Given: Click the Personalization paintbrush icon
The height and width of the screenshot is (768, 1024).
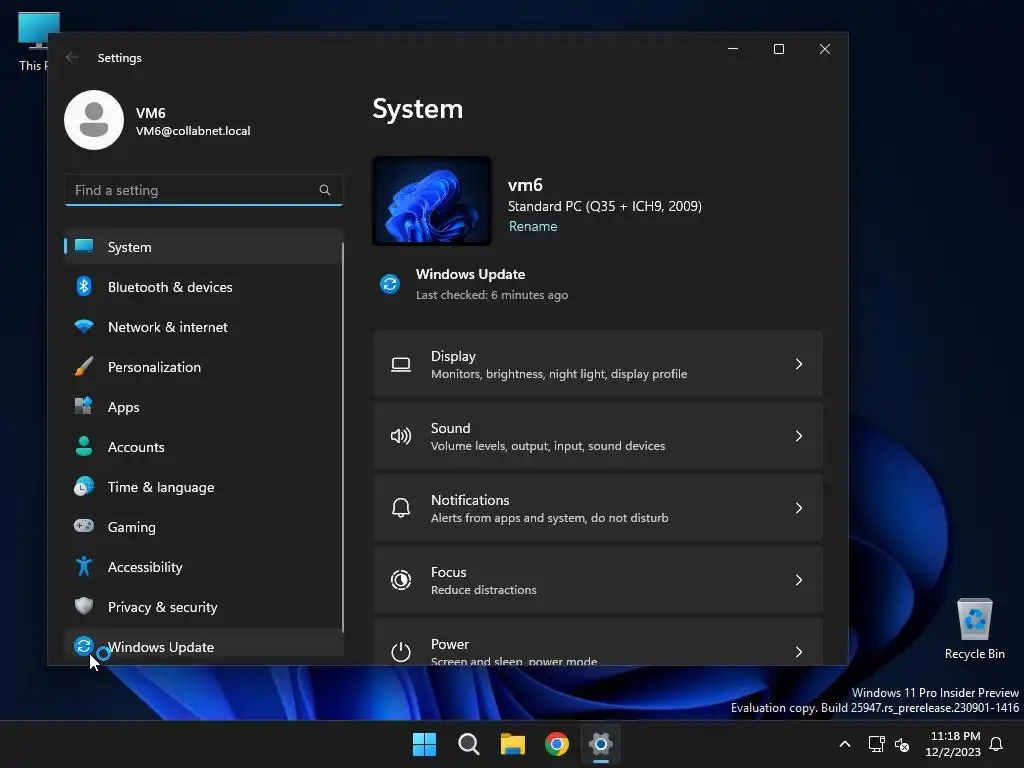Looking at the screenshot, I should coord(84,366).
